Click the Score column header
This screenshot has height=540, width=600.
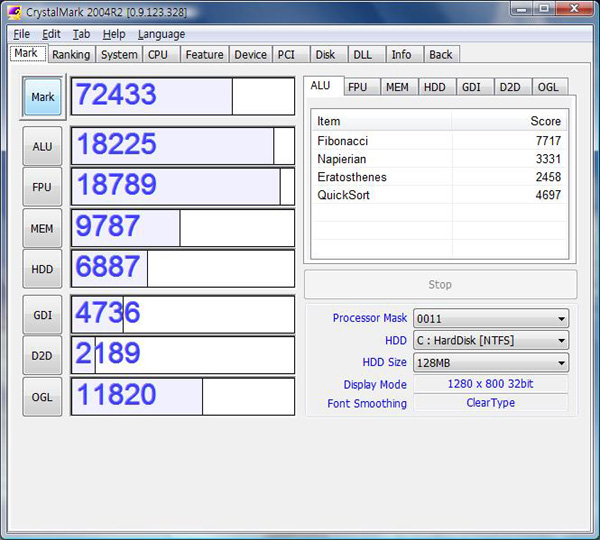tap(509, 121)
